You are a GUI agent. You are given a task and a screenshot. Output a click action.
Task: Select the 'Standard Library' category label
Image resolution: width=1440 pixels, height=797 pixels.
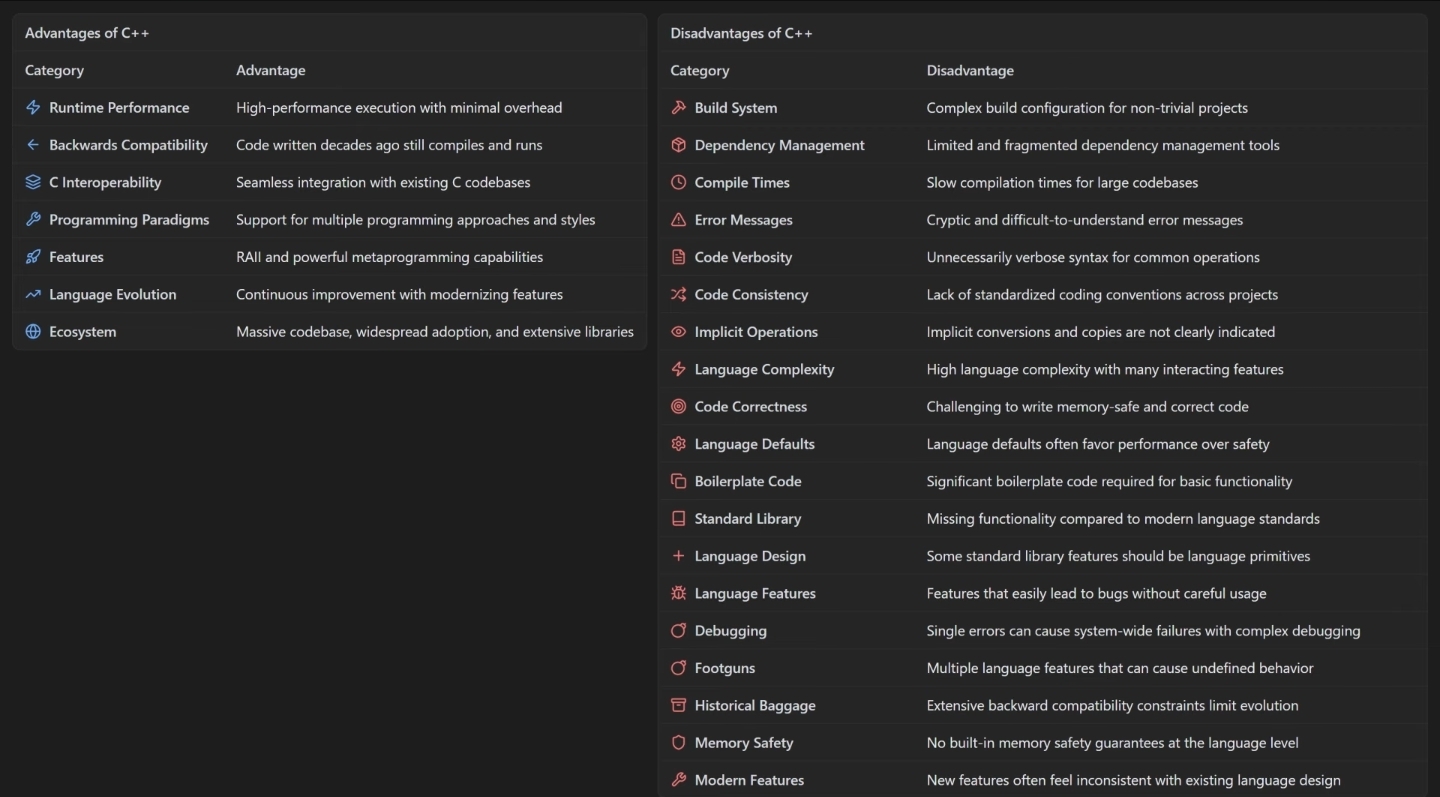tap(748, 519)
